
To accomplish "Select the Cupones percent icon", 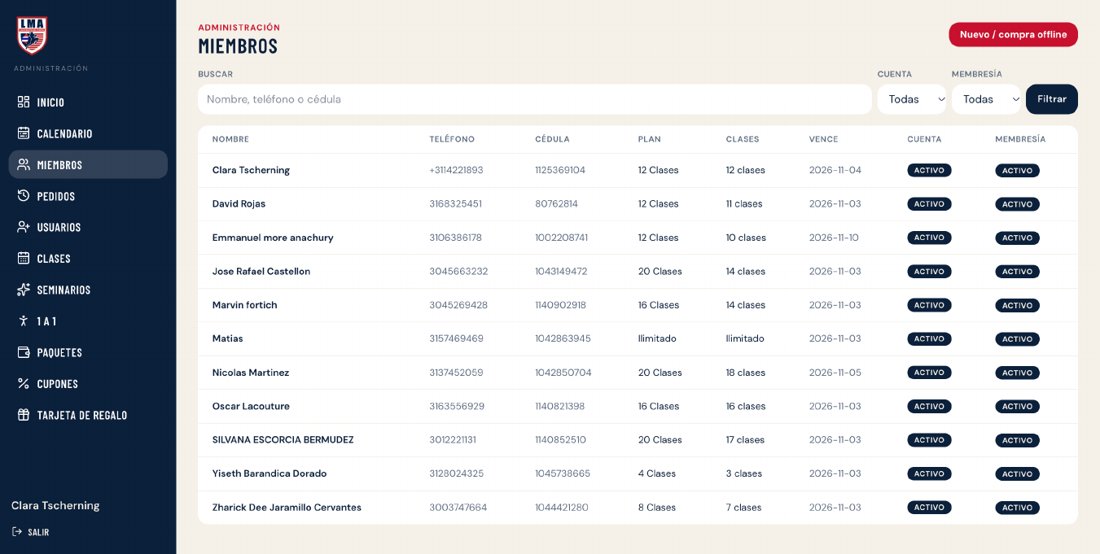I will (23, 384).
